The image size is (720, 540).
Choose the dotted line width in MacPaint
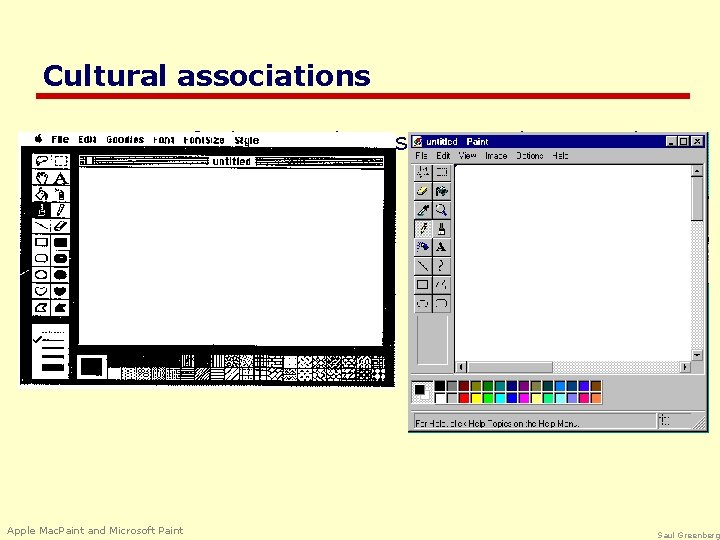point(52,332)
